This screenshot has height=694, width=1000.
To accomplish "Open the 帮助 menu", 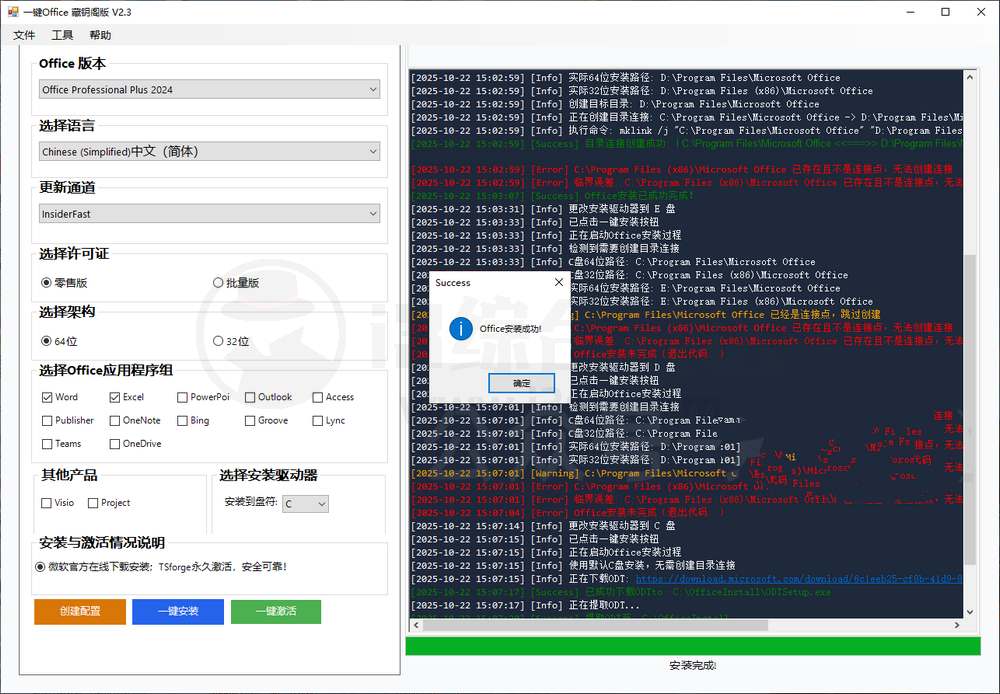I will pyautogui.click(x=99, y=34).
